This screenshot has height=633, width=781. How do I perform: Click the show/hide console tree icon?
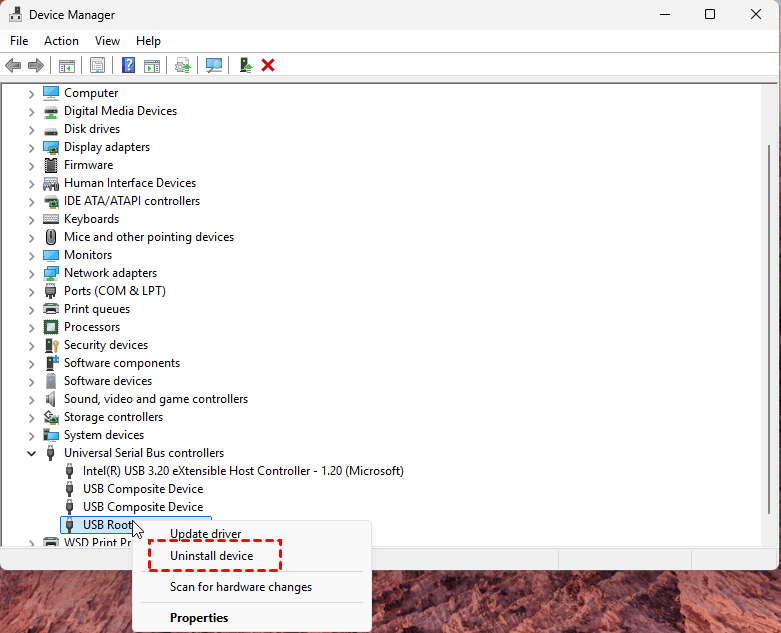(66, 65)
